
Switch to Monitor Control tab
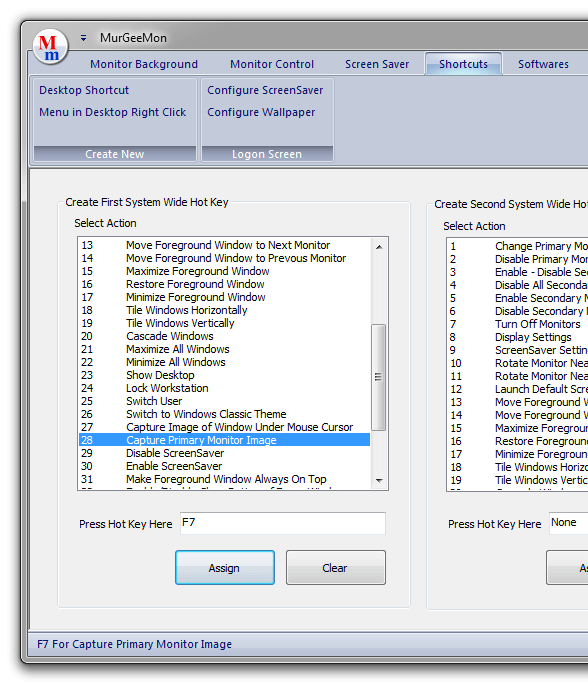[x=272, y=64]
